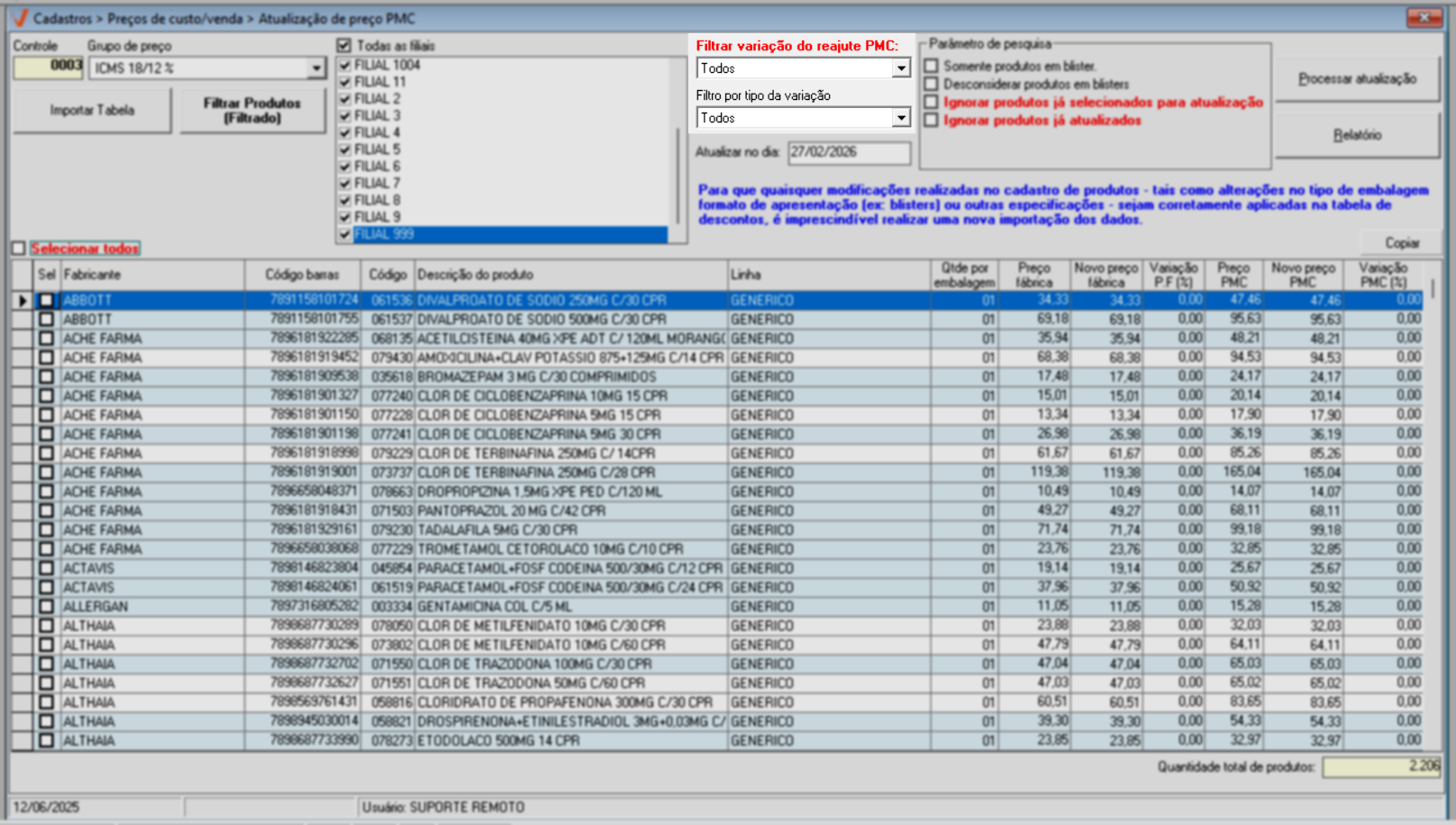The height and width of the screenshot is (825, 1456).
Task: Sort by Descrição do produto column header
Action: coord(570,275)
